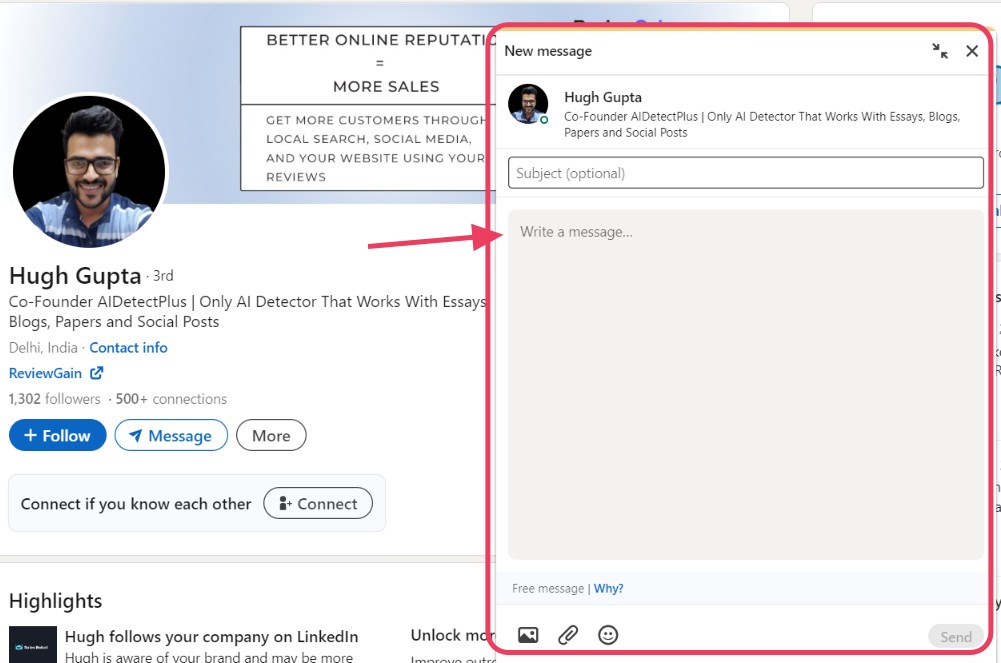This screenshot has height=663, width=1001.
Task: Click the Message button on profile
Action: coord(171,435)
